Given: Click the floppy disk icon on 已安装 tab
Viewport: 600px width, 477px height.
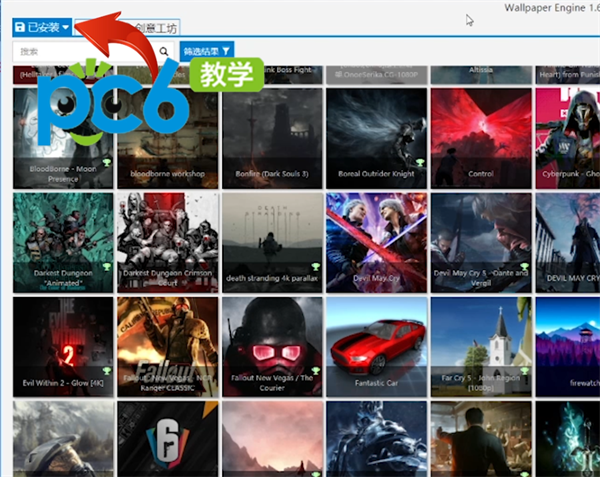Looking at the screenshot, I should (x=20, y=28).
